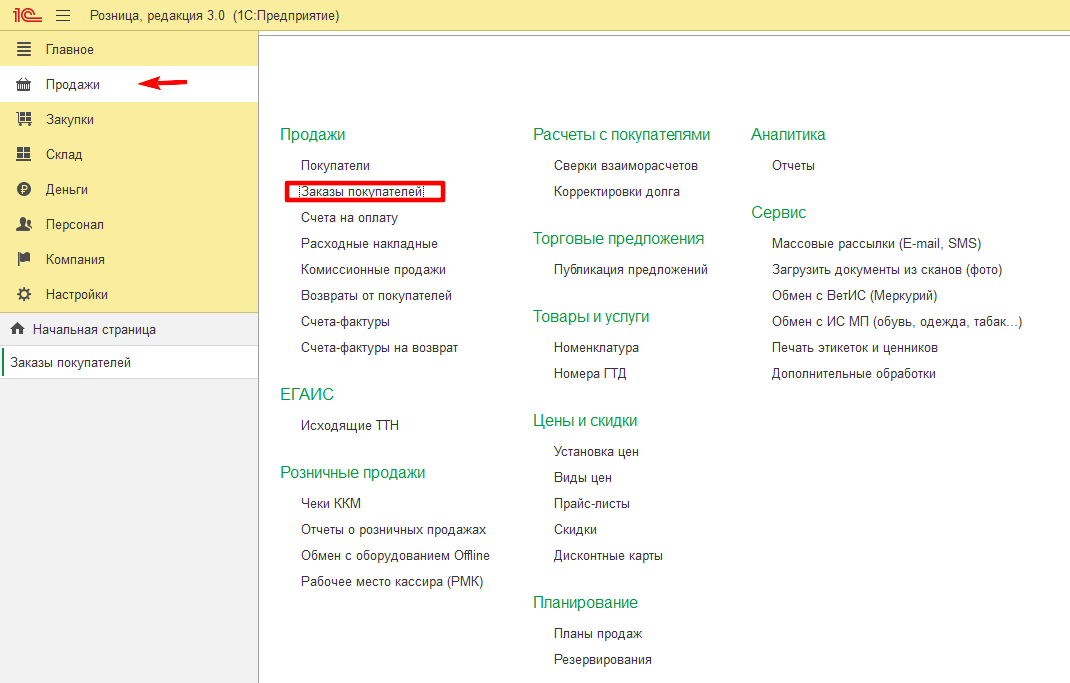The height and width of the screenshot is (683, 1070).
Task: Open Счета на оплату
Action: coord(349,218)
